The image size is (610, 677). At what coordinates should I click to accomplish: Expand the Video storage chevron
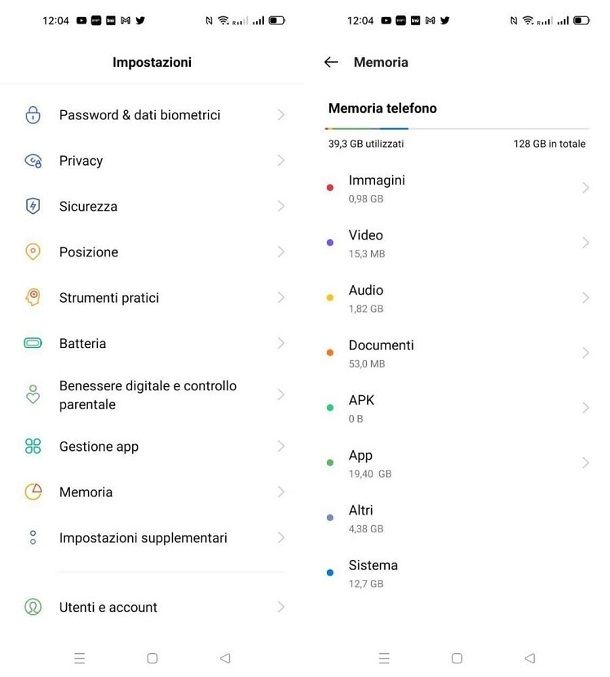(585, 243)
